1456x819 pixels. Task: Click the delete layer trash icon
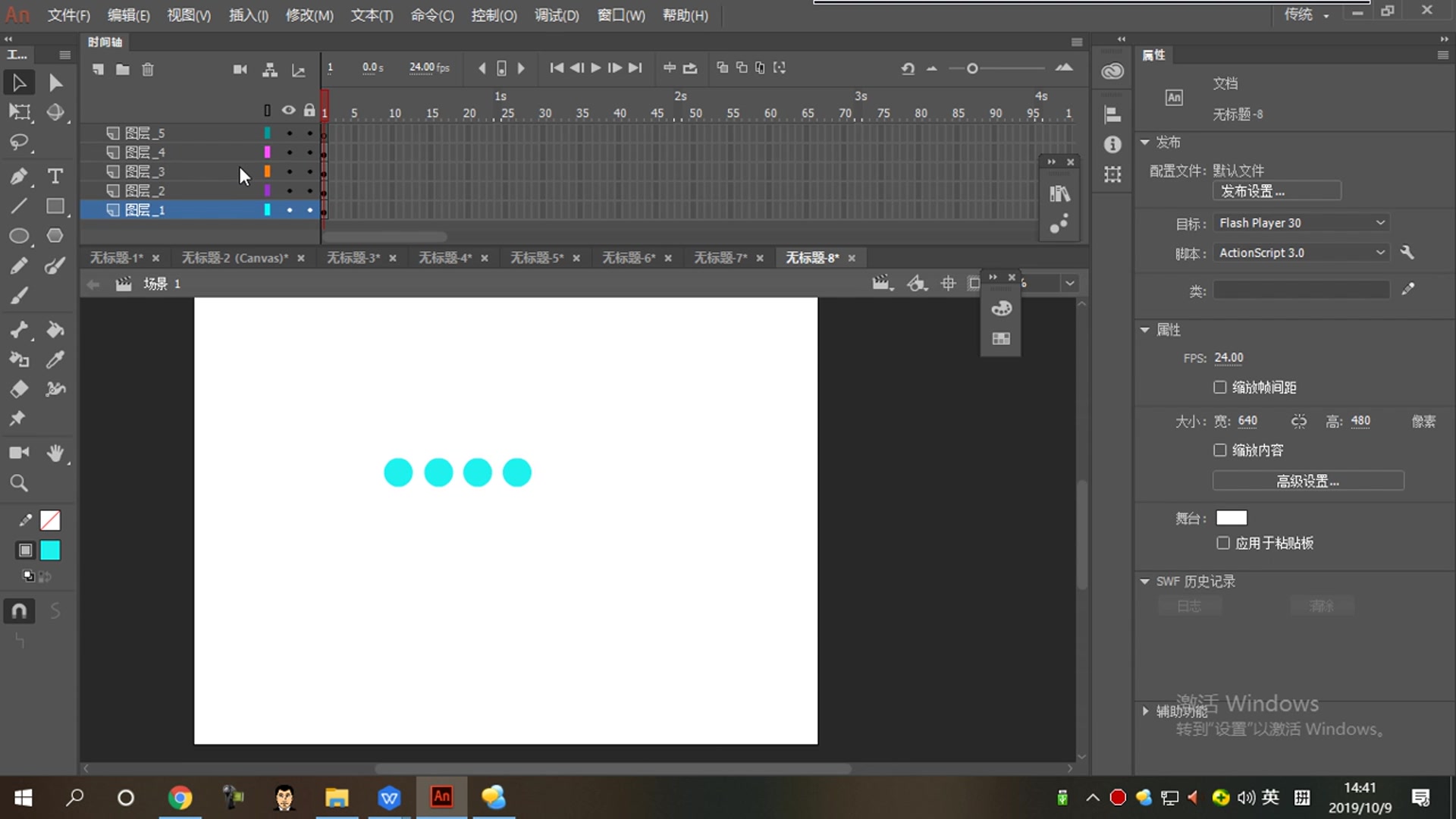point(148,69)
